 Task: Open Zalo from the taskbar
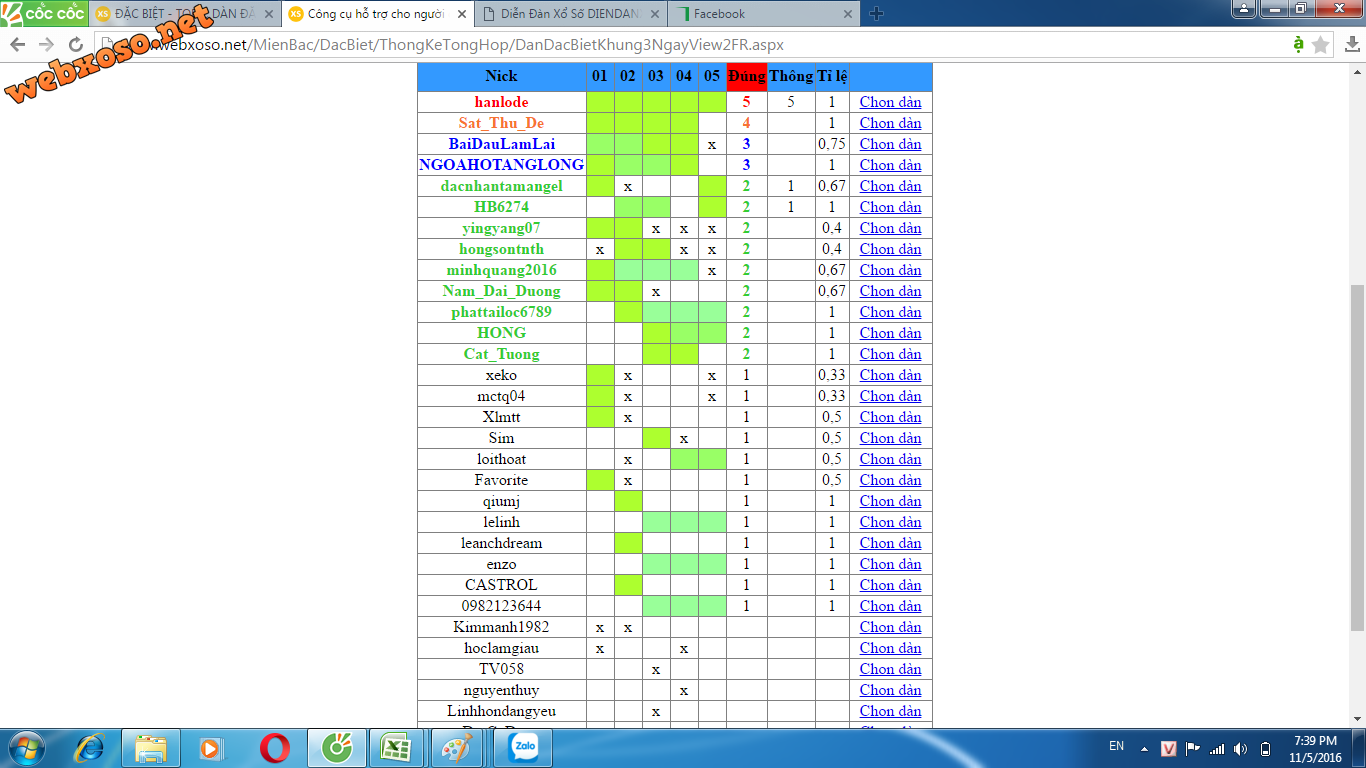(523, 748)
